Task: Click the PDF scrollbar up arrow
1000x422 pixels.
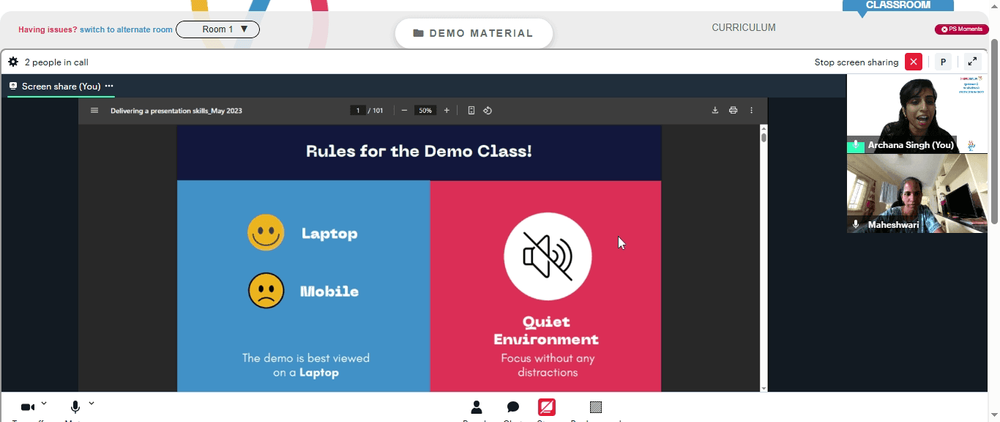Action: [763, 127]
